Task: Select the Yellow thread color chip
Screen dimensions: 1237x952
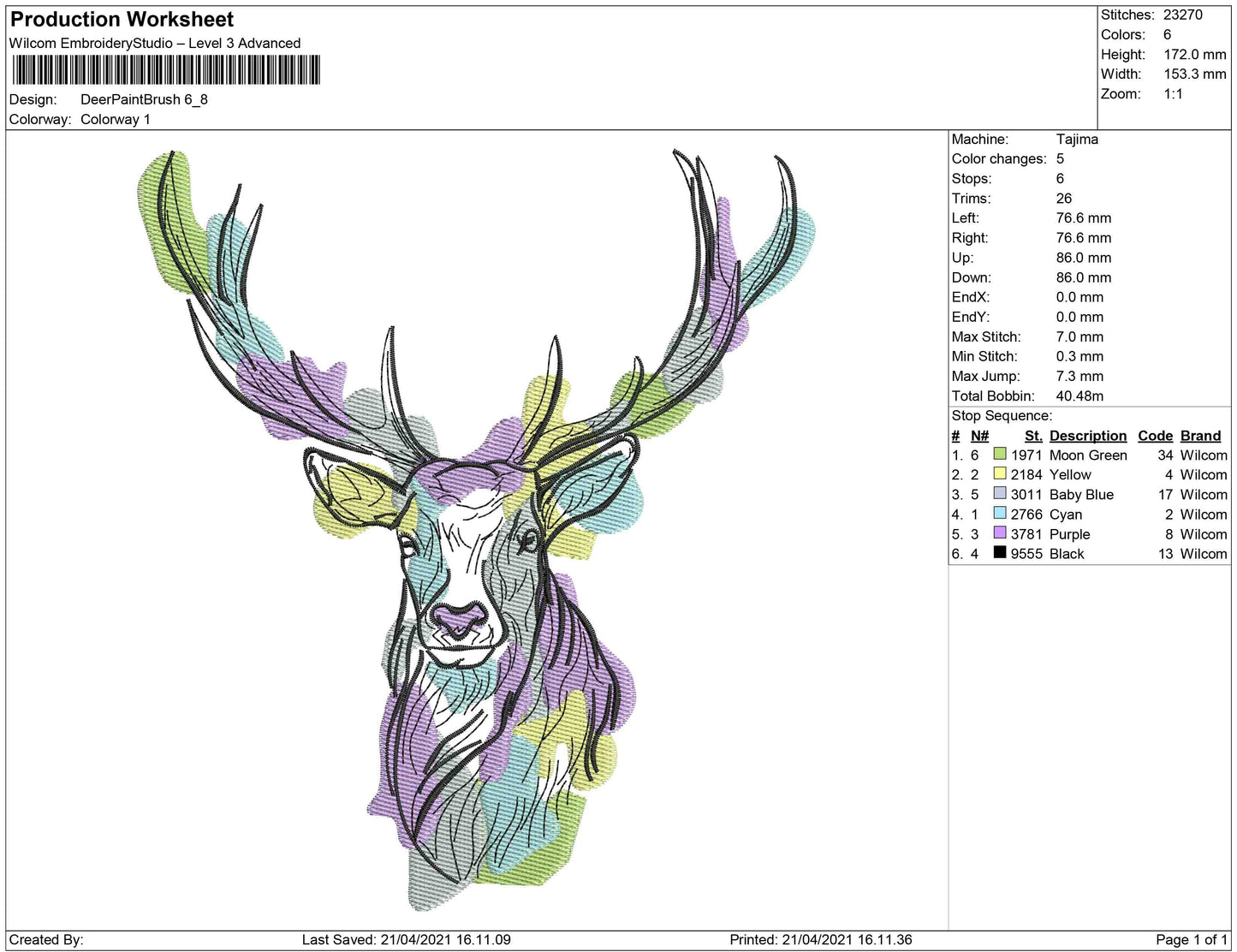Action: (999, 474)
